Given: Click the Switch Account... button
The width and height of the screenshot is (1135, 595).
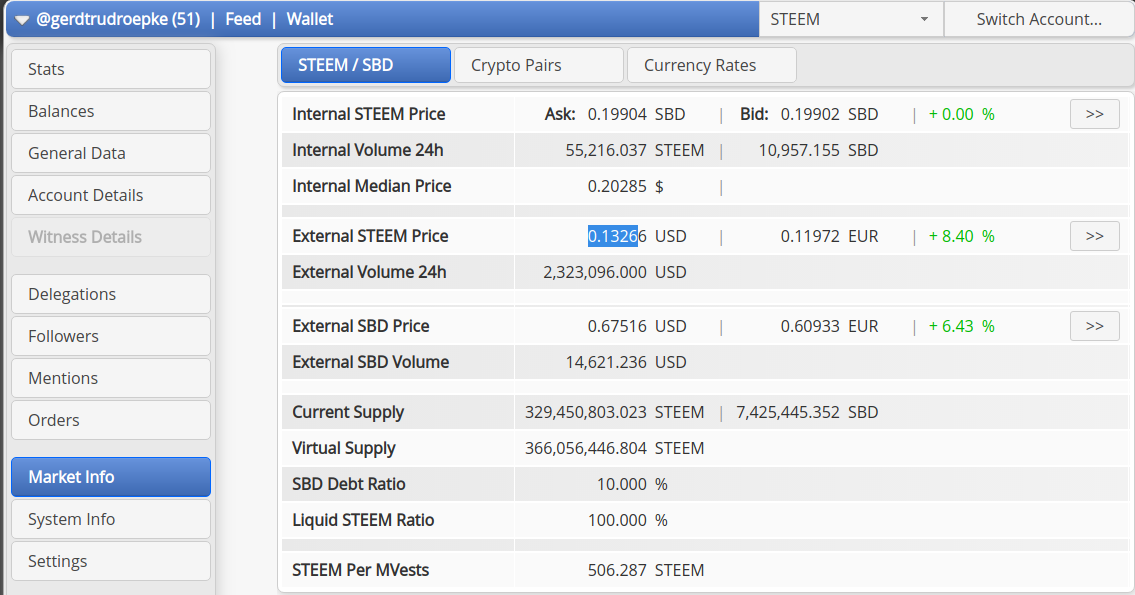Looking at the screenshot, I should tap(1039, 20).
